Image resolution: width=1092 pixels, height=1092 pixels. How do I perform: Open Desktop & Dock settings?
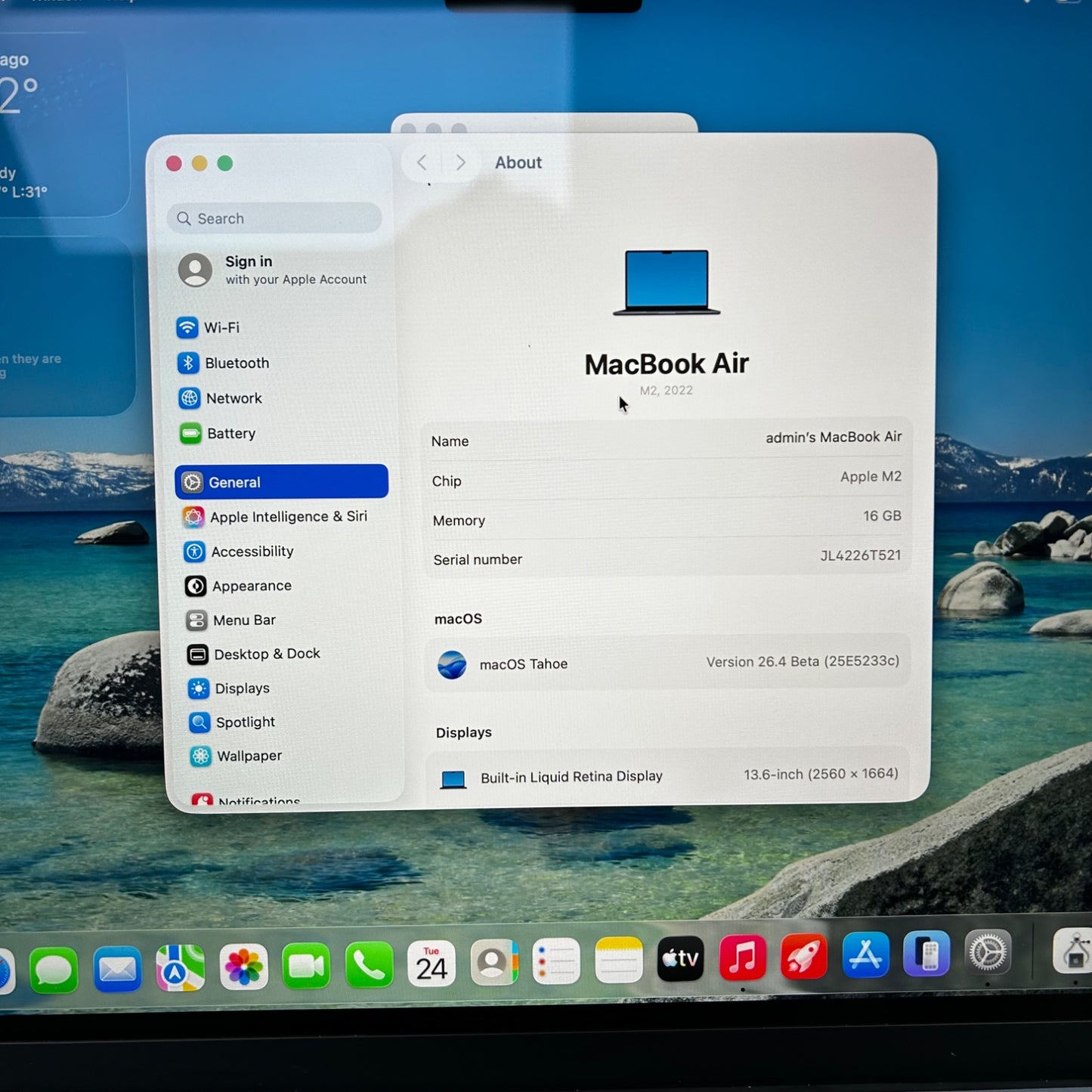click(x=266, y=654)
